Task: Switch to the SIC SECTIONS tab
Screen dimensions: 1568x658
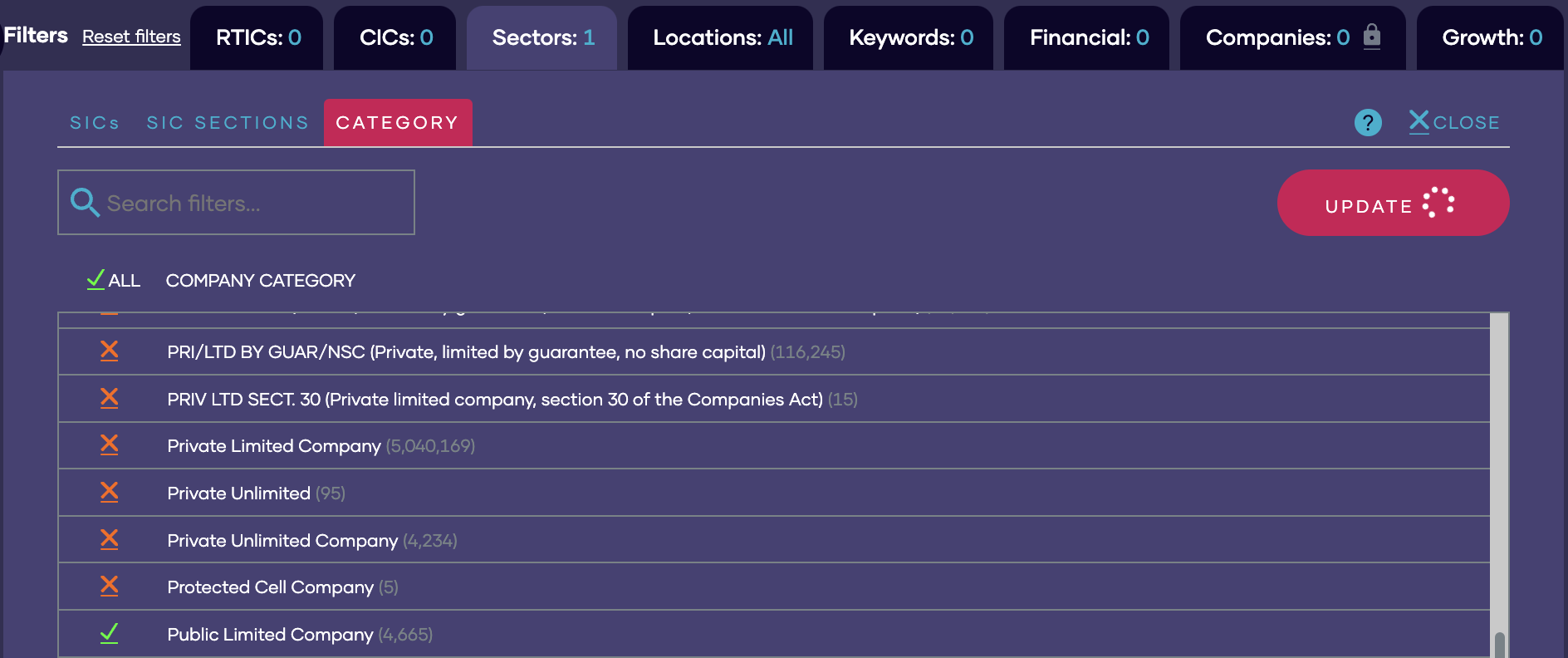Action: click(x=228, y=123)
